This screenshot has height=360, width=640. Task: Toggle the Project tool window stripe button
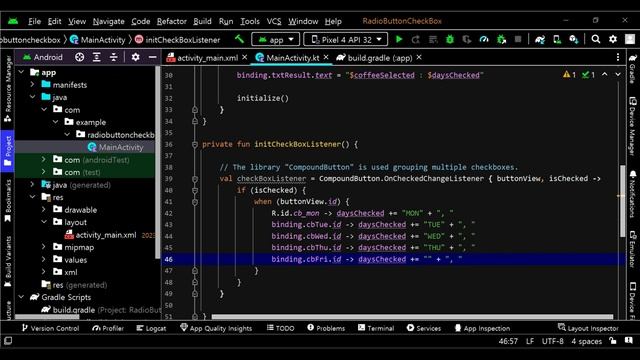8,151
